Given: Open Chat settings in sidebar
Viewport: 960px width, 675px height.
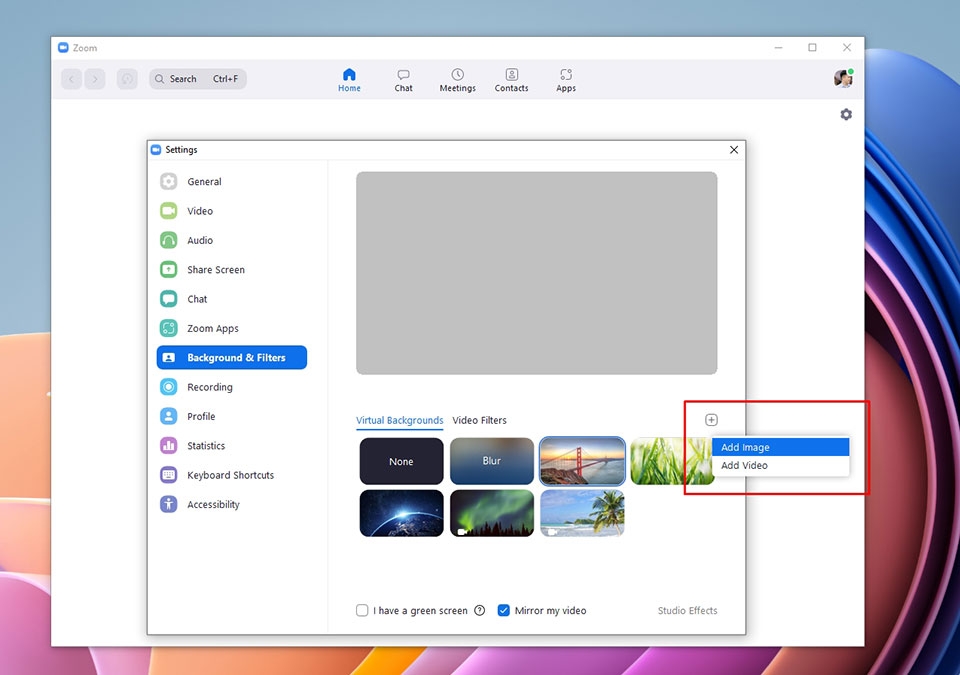Looking at the screenshot, I should point(233,300).
